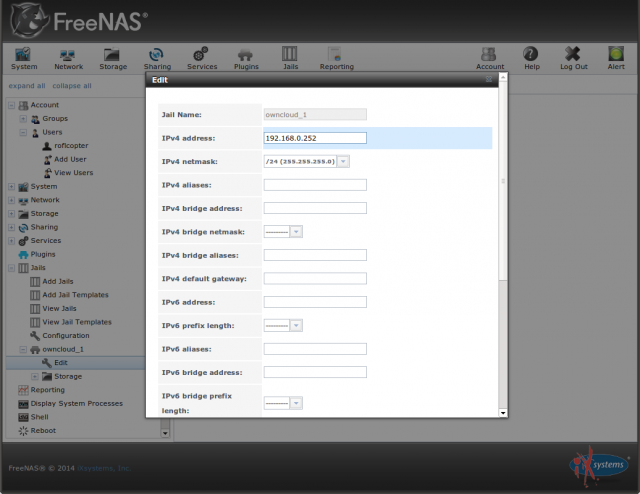640x494 pixels.
Task: Collapse the Account tree node
Action: click(11, 105)
